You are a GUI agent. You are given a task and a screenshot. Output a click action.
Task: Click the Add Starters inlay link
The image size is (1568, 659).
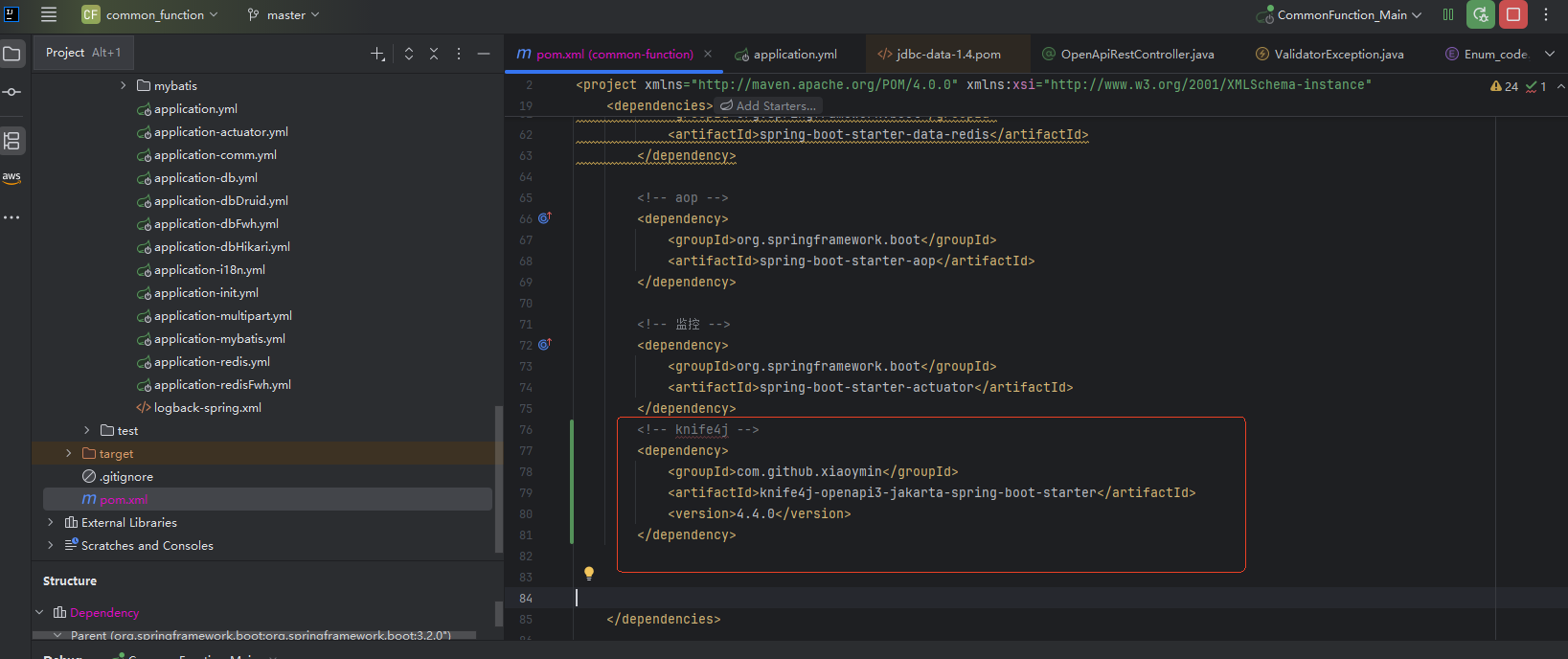[768, 106]
